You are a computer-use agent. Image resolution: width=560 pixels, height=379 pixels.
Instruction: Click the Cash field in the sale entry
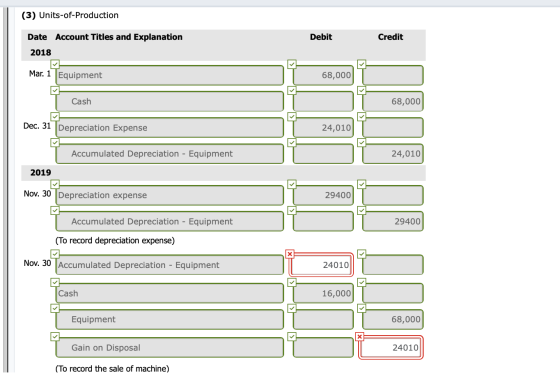tap(170, 293)
